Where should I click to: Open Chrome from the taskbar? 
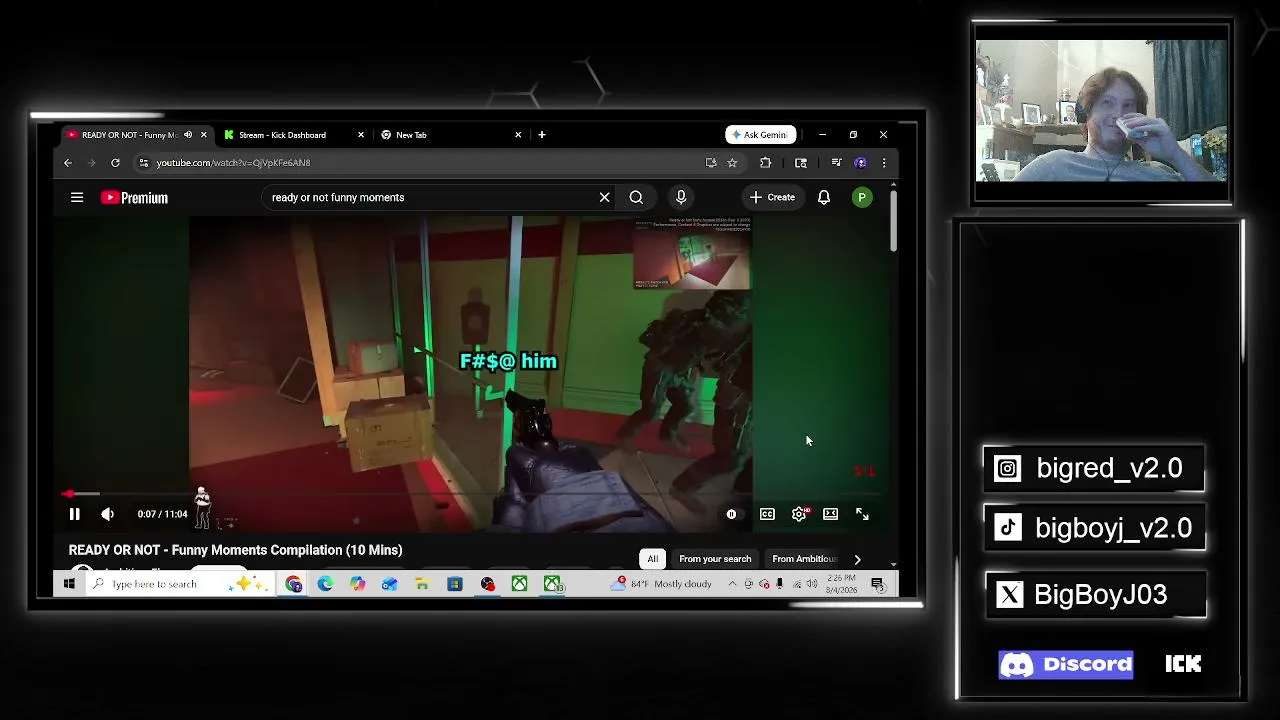(x=293, y=584)
